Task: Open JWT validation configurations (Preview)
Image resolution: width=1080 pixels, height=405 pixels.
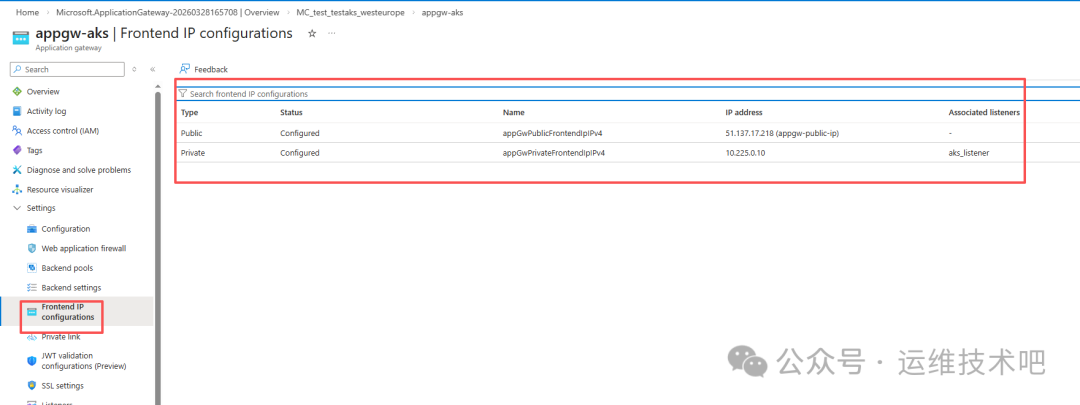Action: tap(83, 361)
